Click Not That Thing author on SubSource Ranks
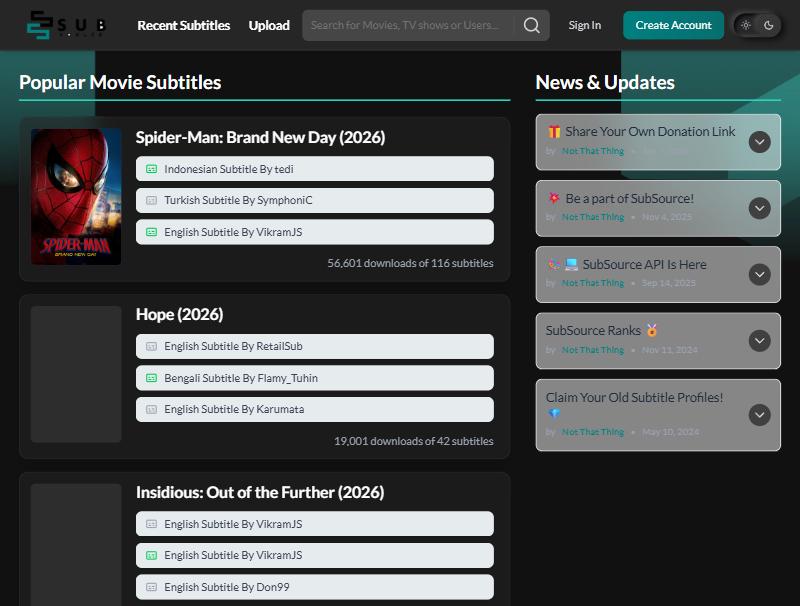This screenshot has height=606, width=800. 593,350
